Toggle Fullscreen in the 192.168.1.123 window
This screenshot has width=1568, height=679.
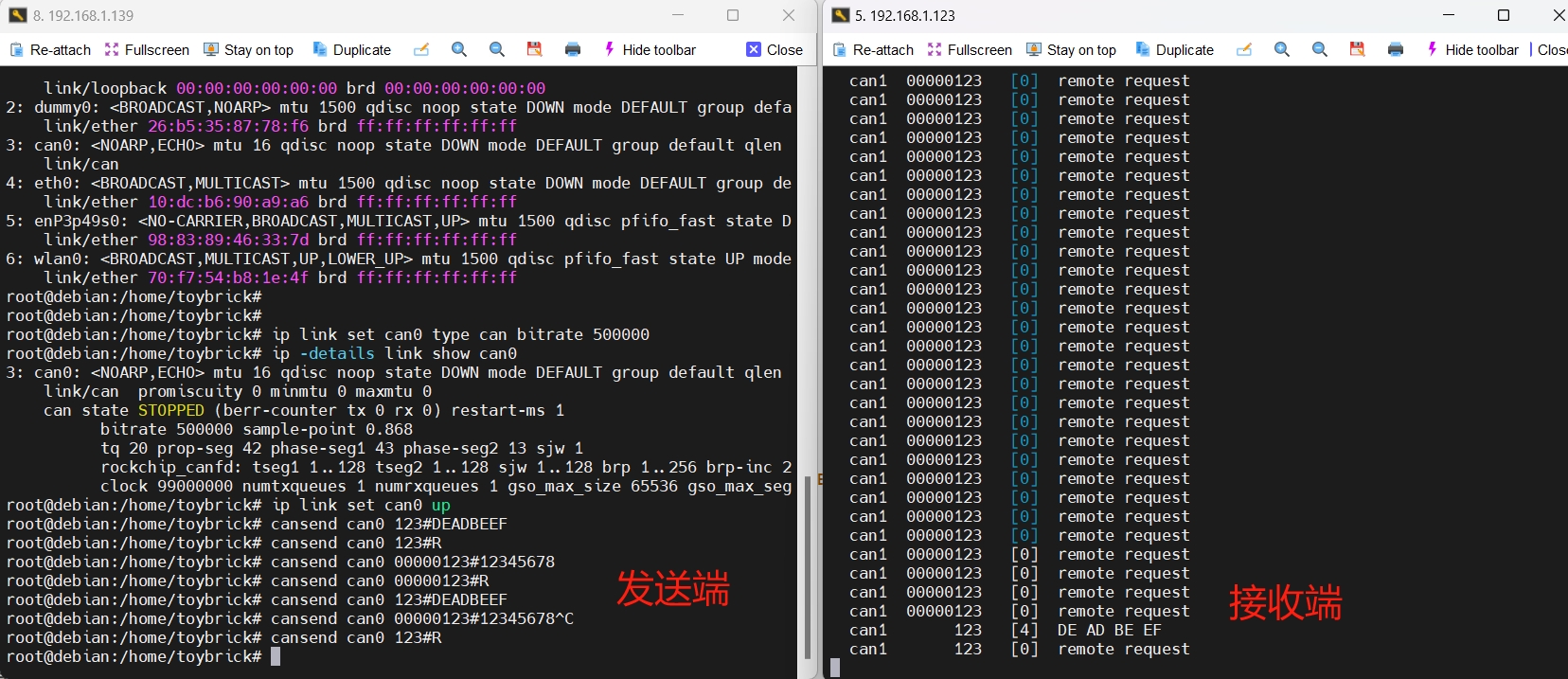970,49
